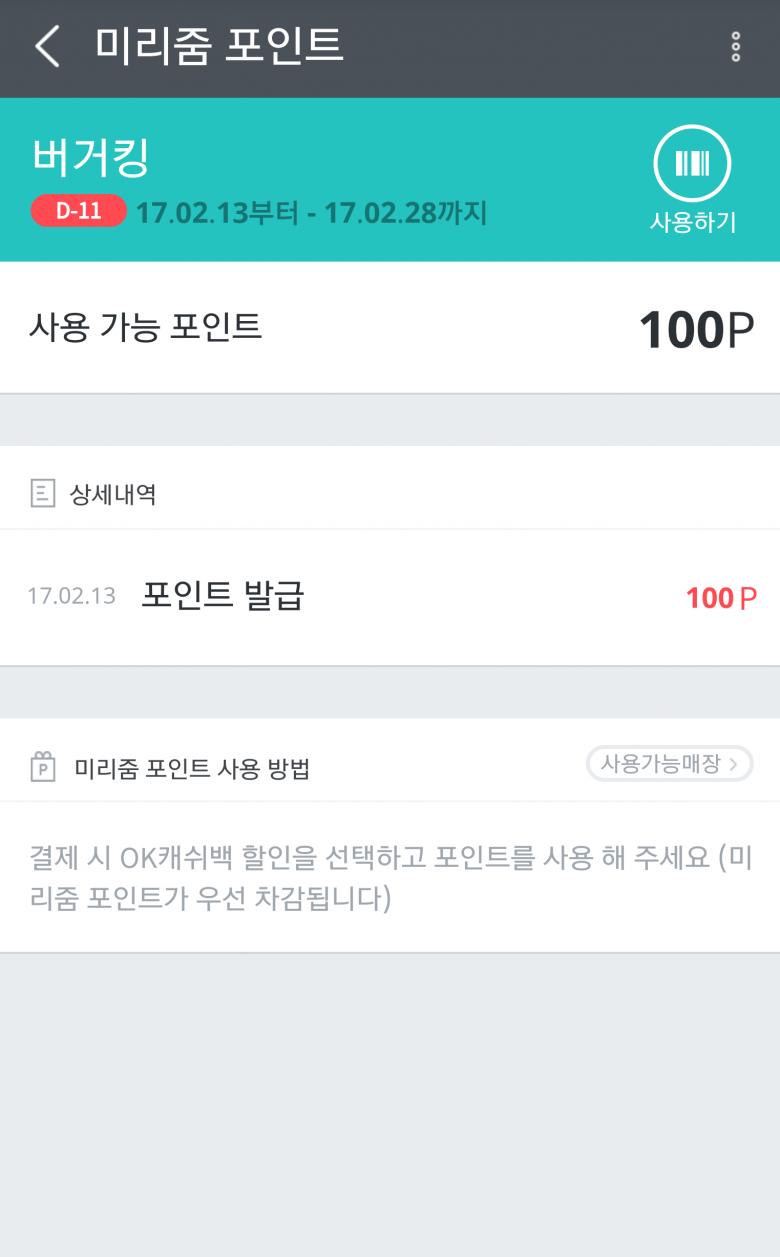Click the gift P icon

pyautogui.click(x=42, y=768)
